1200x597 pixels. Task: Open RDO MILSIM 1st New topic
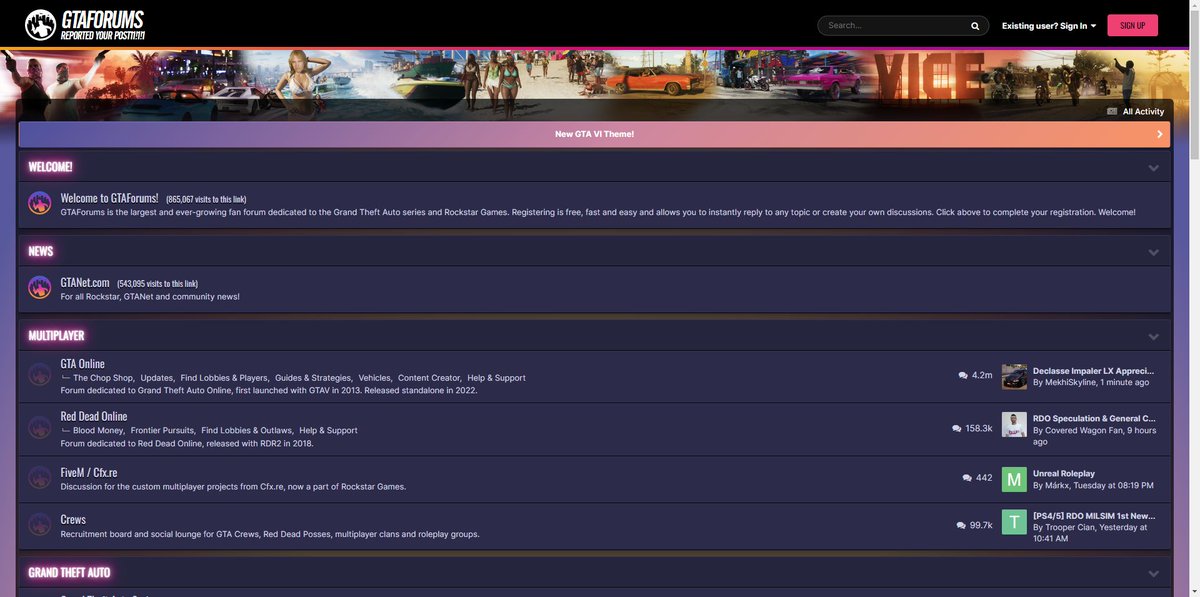click(x=1094, y=515)
